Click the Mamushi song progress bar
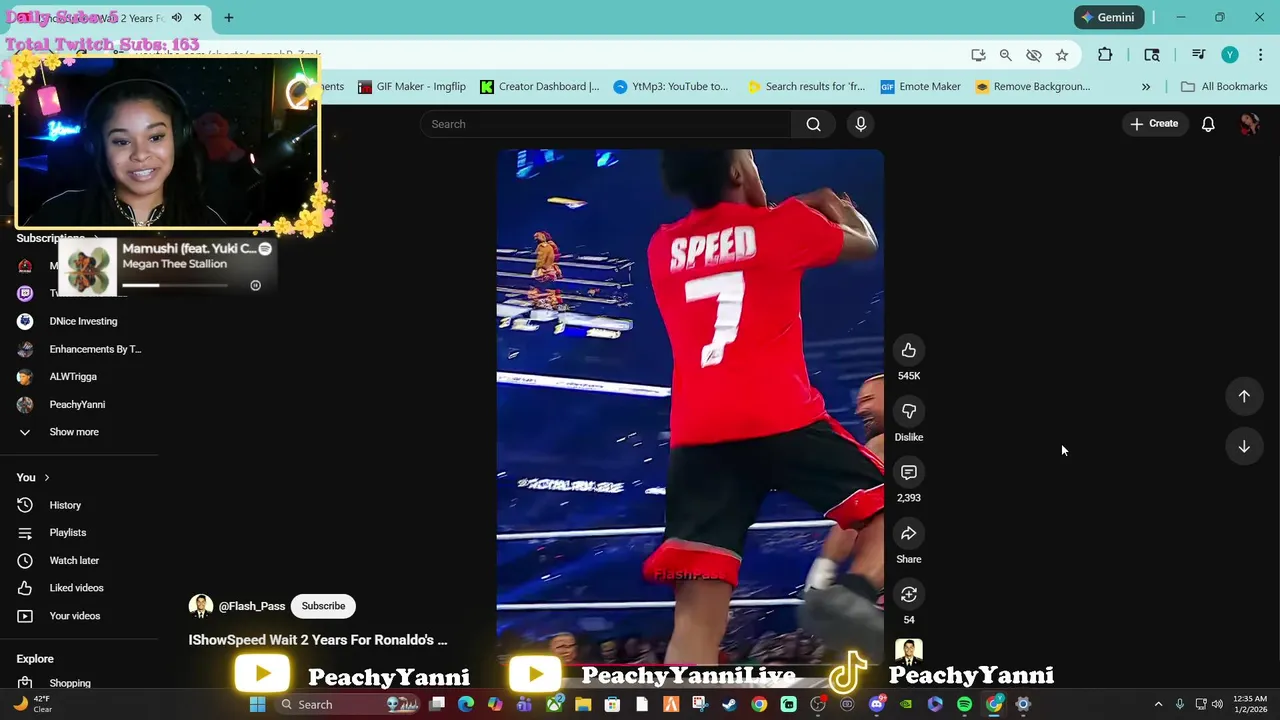Image resolution: width=1280 pixels, height=720 pixels. tap(175, 285)
